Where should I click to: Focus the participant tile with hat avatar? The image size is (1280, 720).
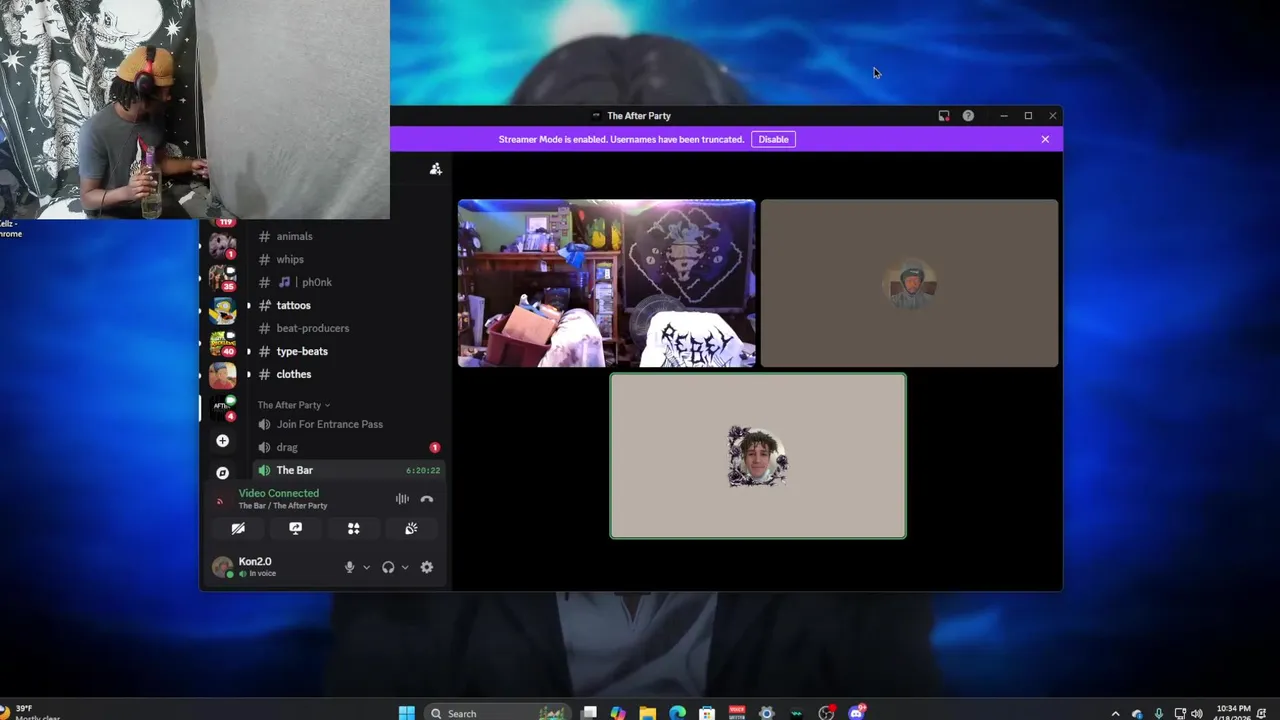point(909,283)
